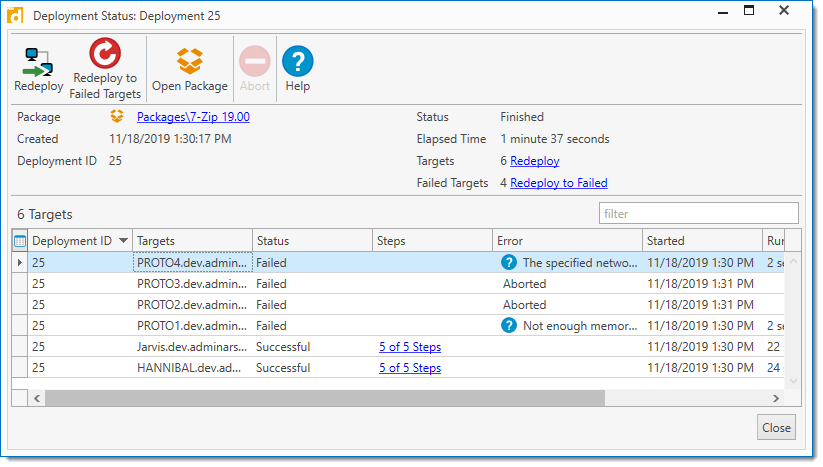Screen dimensions: 823x467
Task: Click the Close button
Action: (x=776, y=427)
